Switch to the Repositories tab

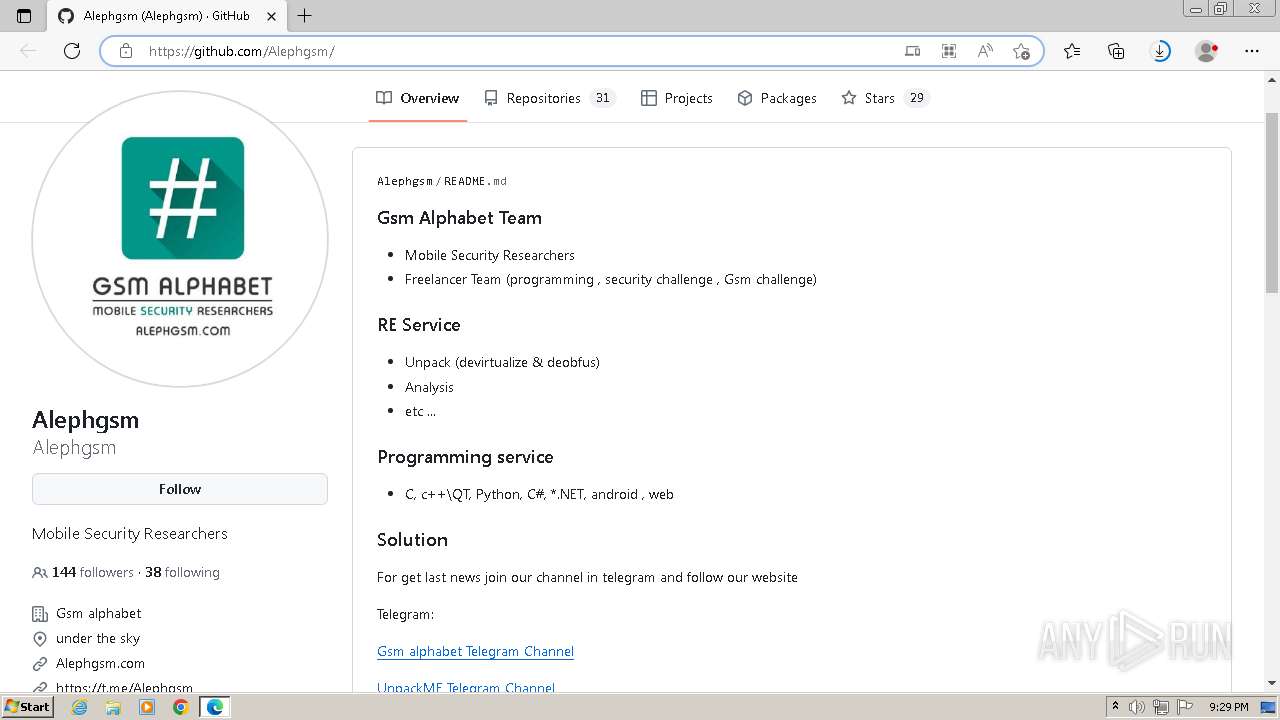(x=549, y=98)
